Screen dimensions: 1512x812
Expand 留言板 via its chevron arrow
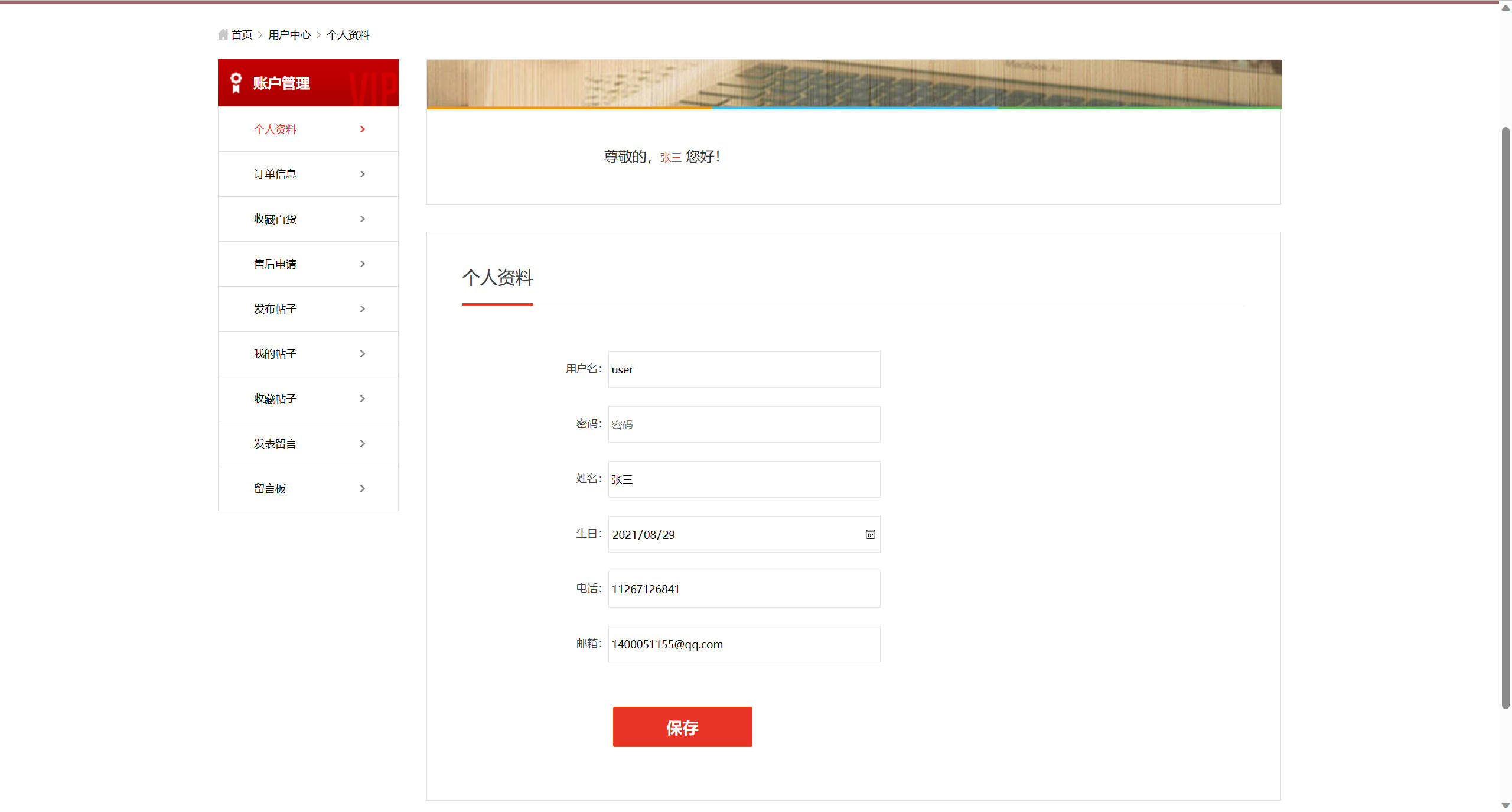[x=363, y=488]
